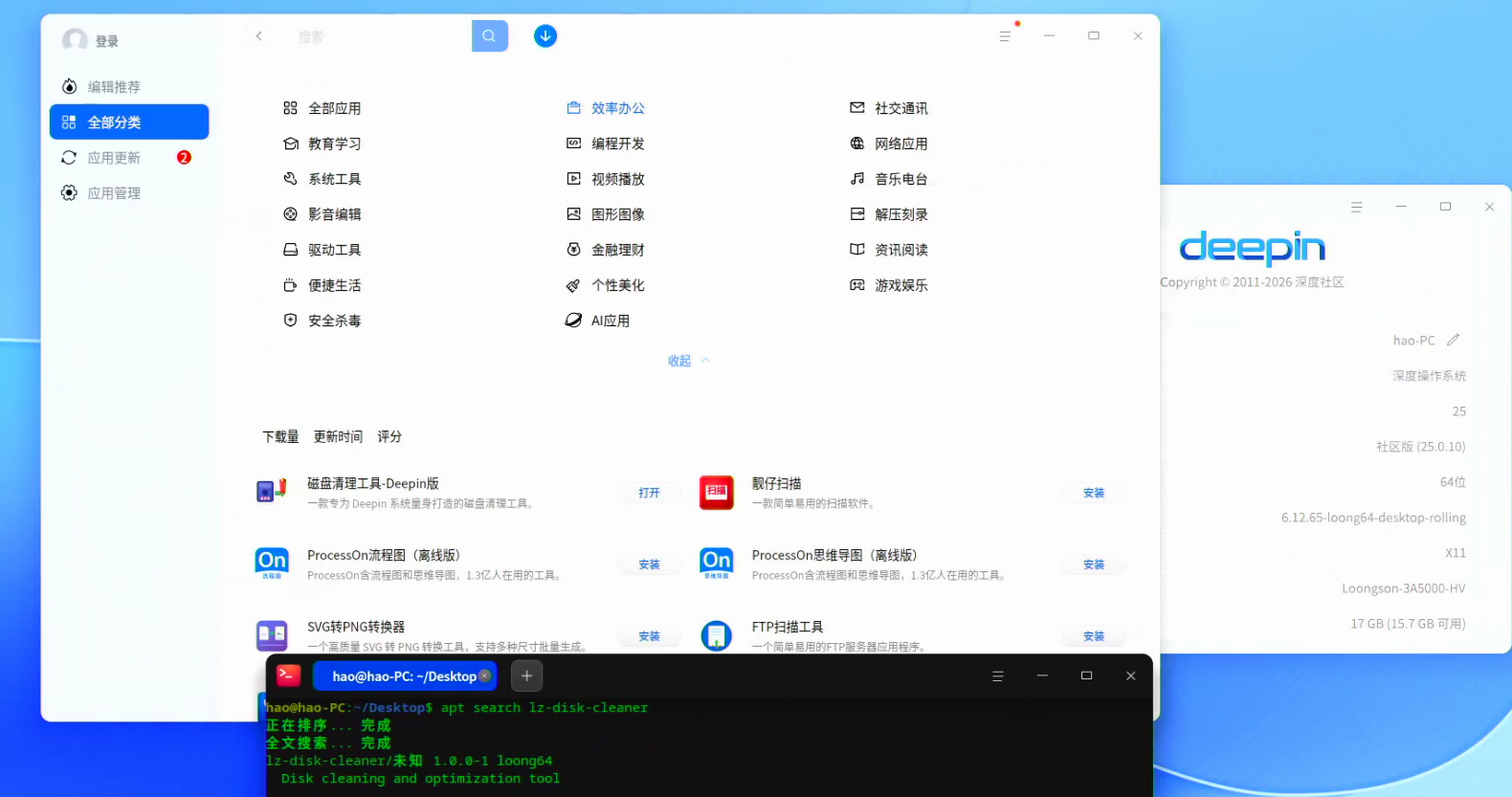Open the terminal window's hamburger menu
The height and width of the screenshot is (797, 1512).
[x=998, y=675]
